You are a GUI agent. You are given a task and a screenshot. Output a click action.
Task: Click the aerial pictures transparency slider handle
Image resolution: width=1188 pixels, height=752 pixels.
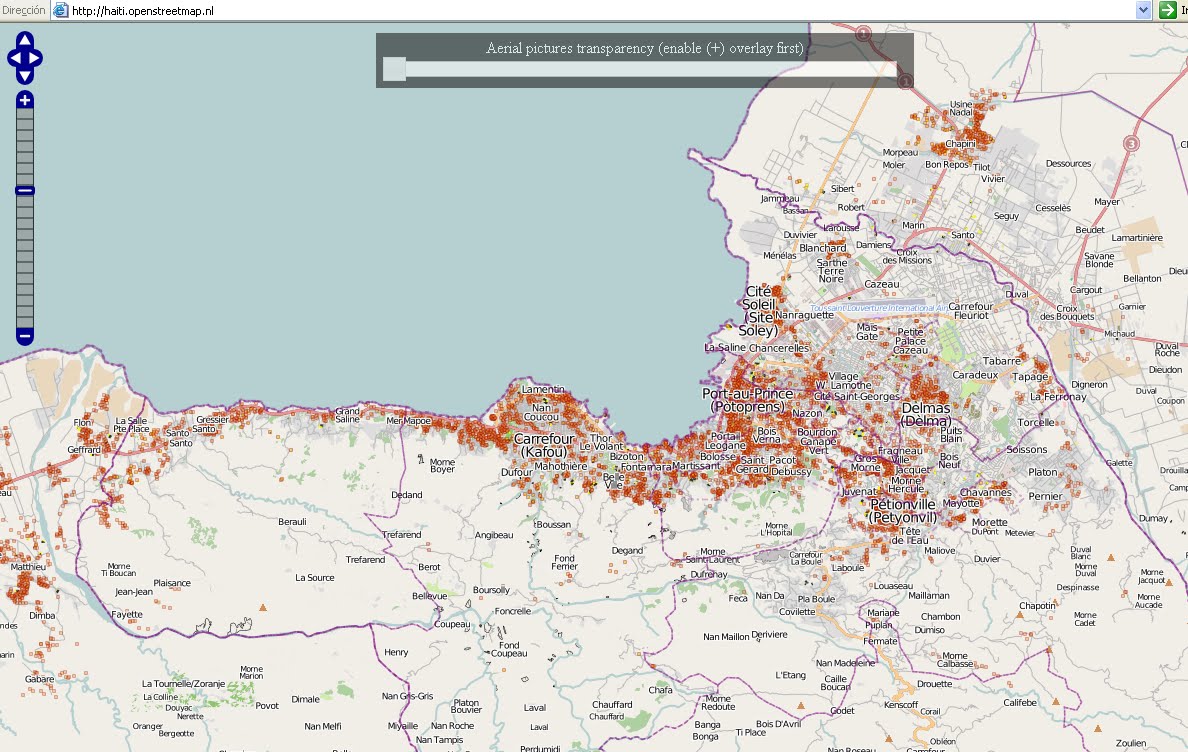tap(394, 69)
